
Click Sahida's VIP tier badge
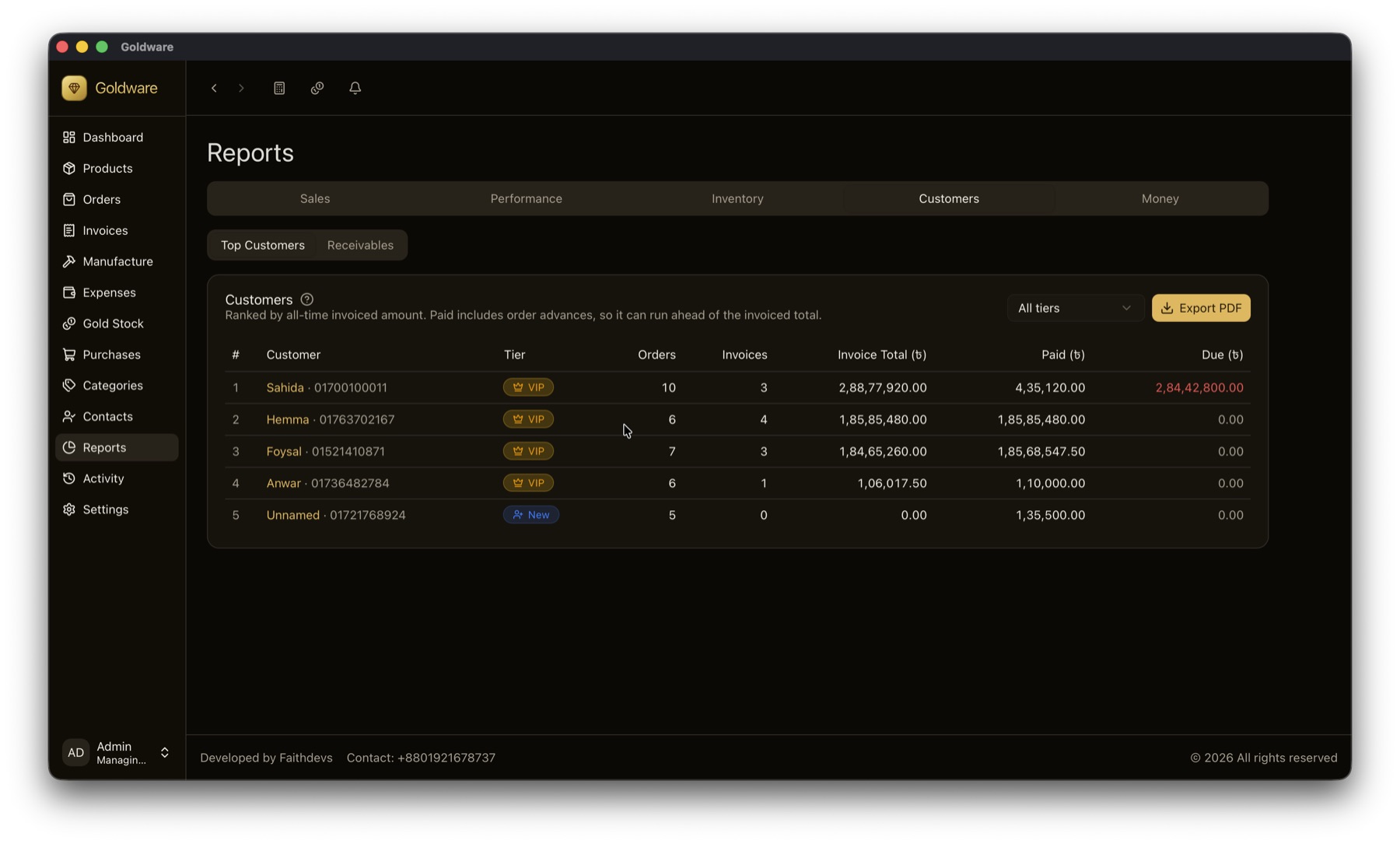click(x=528, y=387)
